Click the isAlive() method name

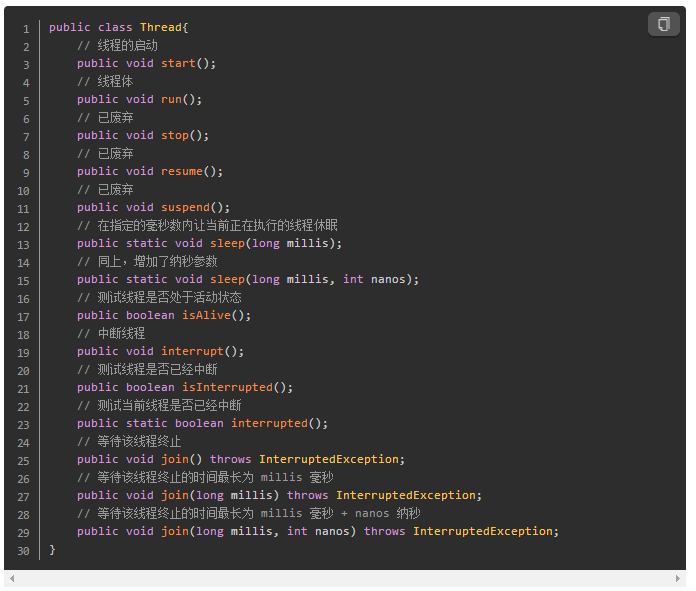206,315
